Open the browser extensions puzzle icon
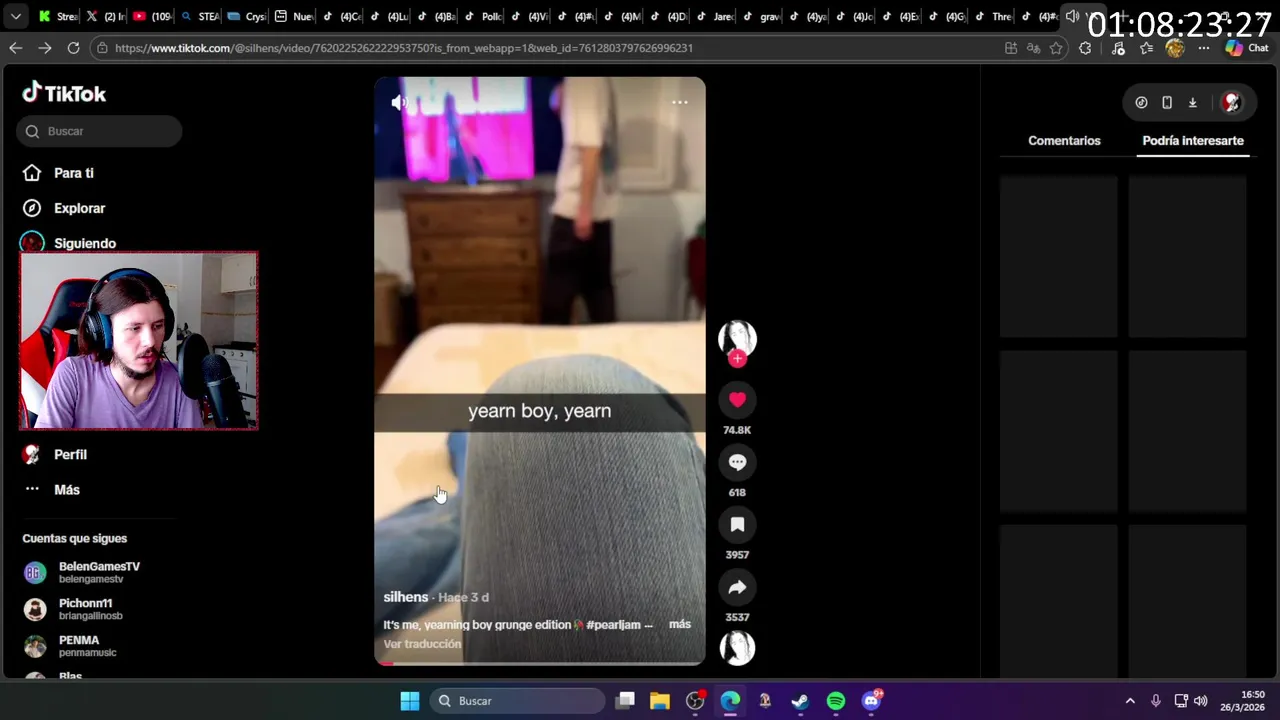 [1085, 48]
